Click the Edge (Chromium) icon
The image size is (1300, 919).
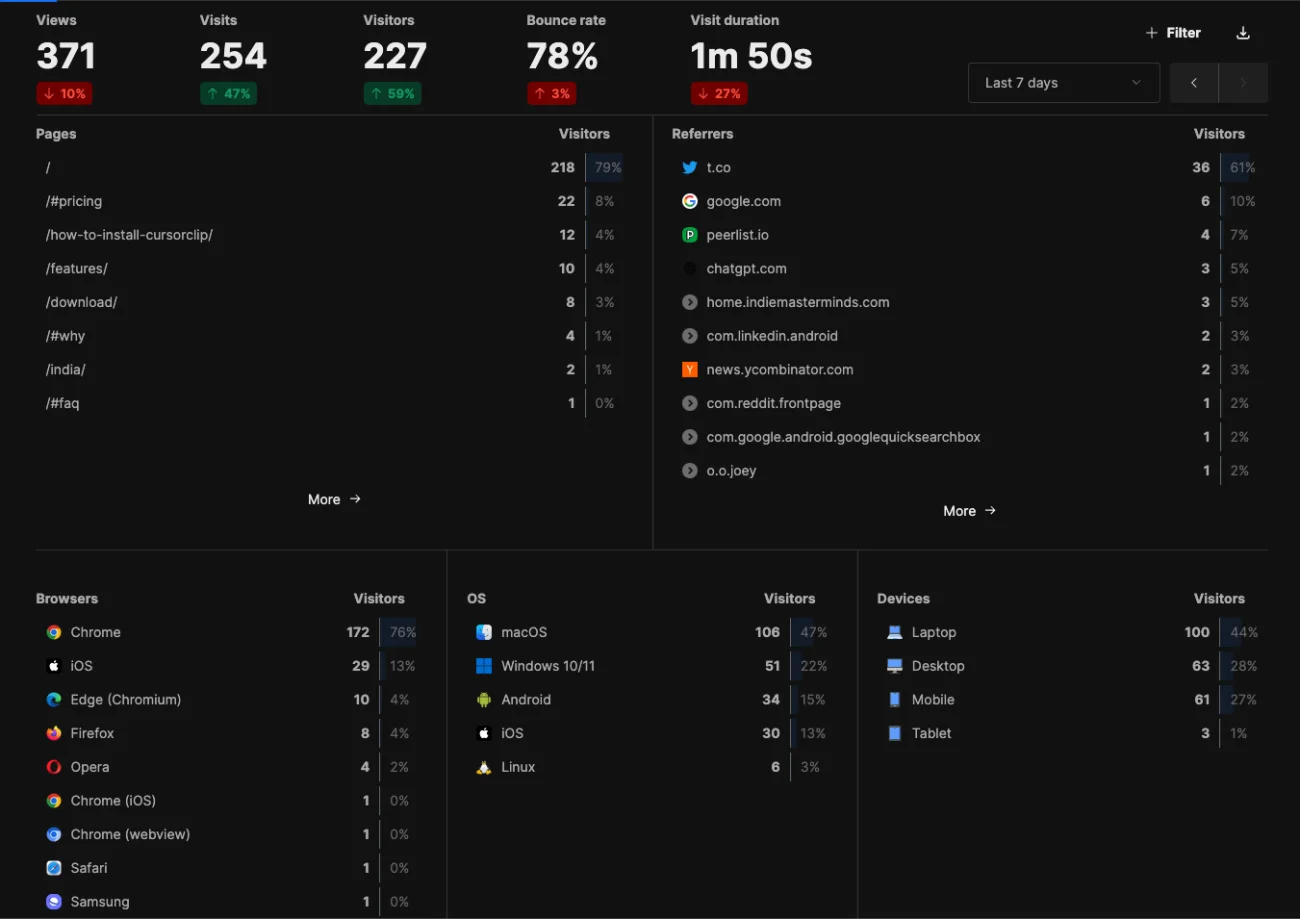54,700
